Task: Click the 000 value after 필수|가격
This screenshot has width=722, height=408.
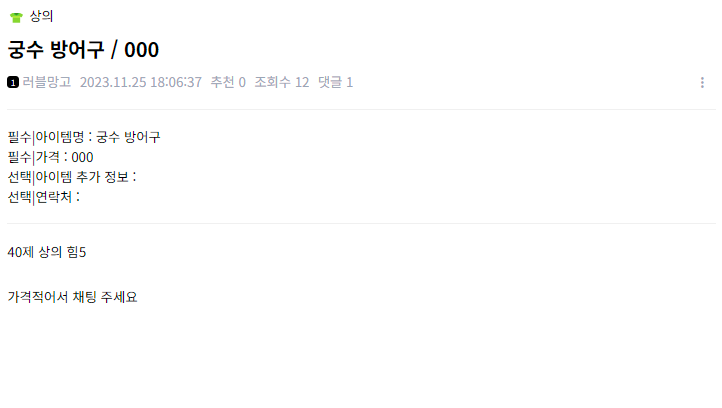Action: click(x=82, y=157)
